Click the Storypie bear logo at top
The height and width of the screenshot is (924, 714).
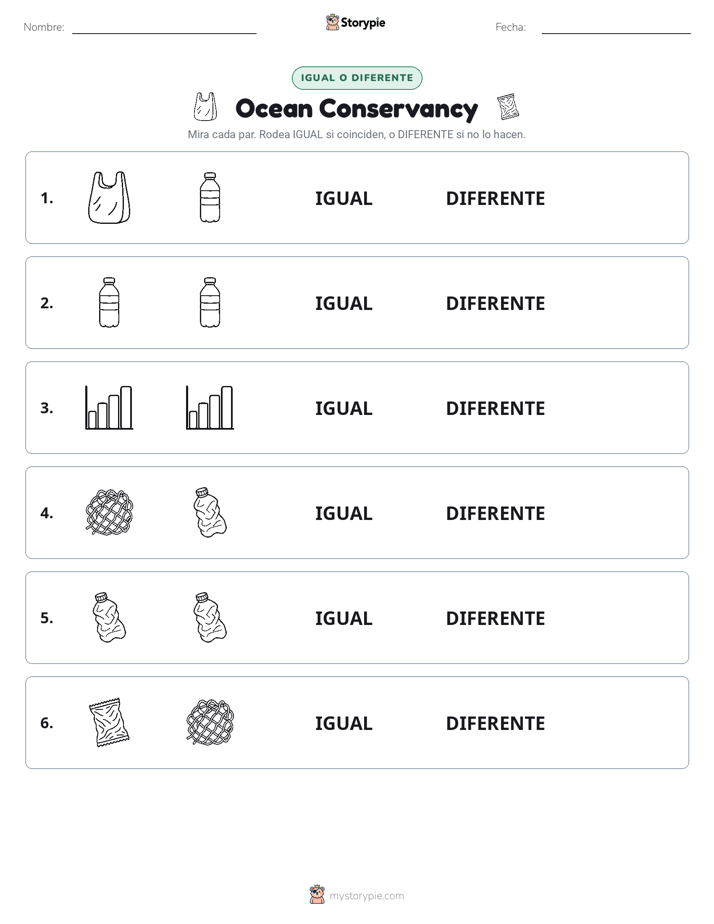pos(332,22)
